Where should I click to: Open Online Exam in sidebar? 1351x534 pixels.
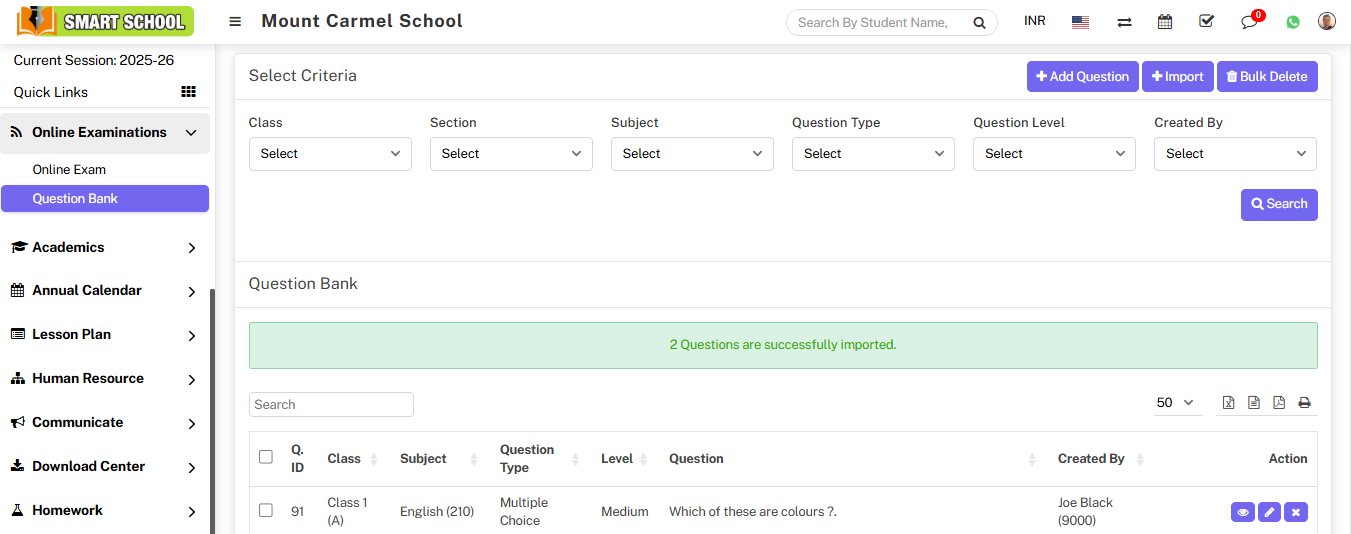pos(69,170)
